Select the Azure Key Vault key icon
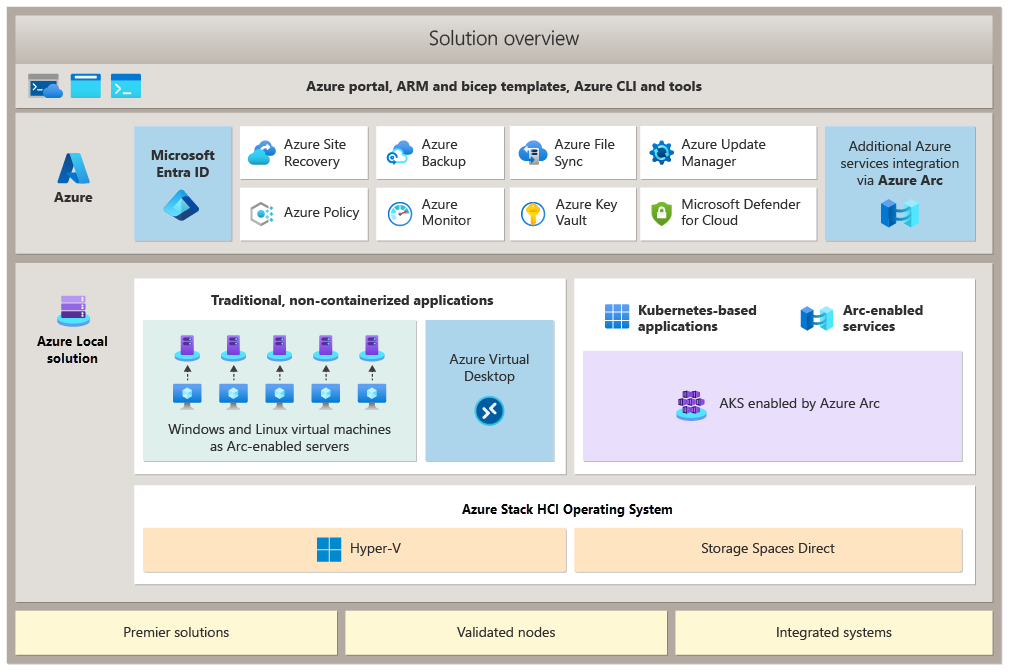This screenshot has height=672, width=1009. click(x=531, y=213)
